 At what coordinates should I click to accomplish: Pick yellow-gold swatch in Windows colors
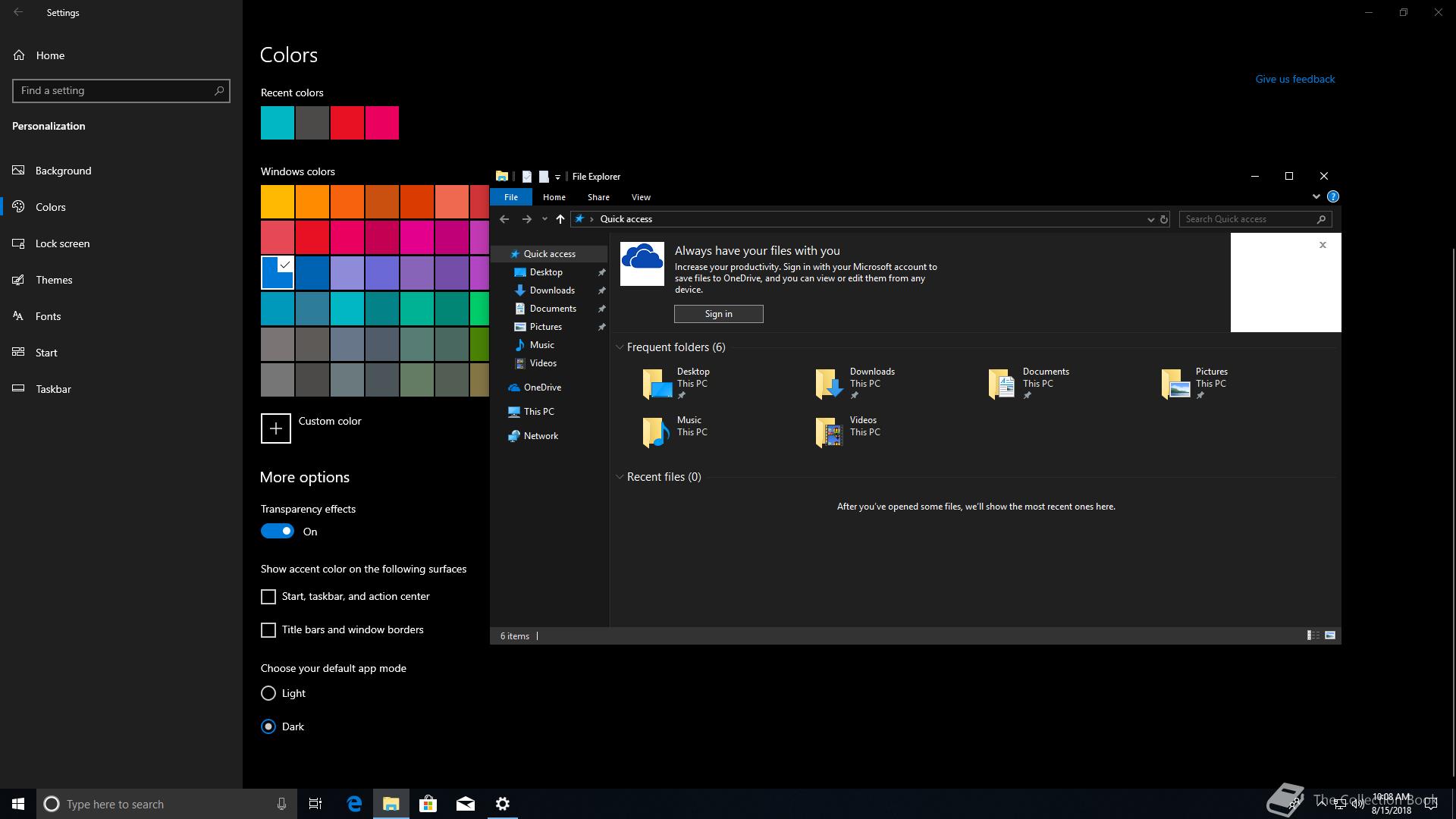click(x=278, y=202)
